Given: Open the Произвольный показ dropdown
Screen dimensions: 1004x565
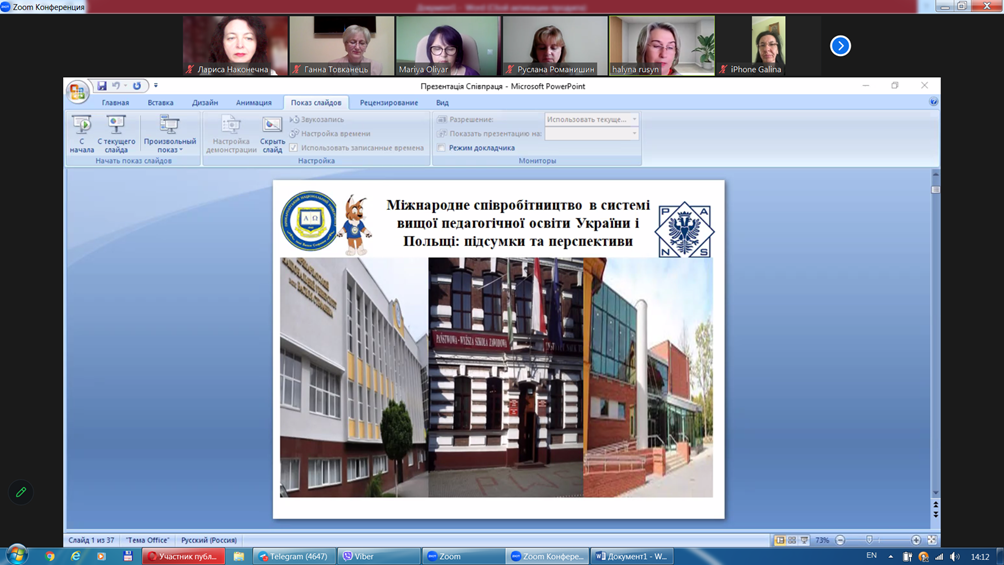Looking at the screenshot, I should (169, 134).
